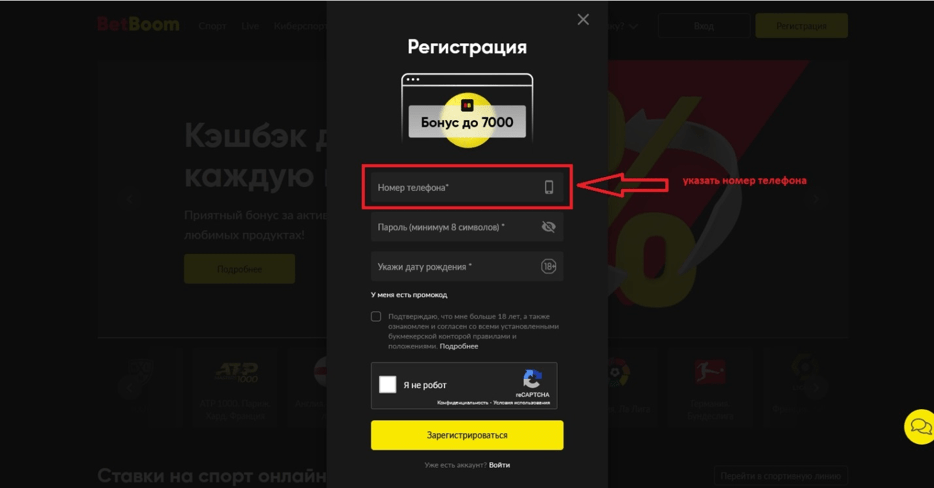The height and width of the screenshot is (488, 934).
Task: Close the registration dialog with X
Action: 583,20
